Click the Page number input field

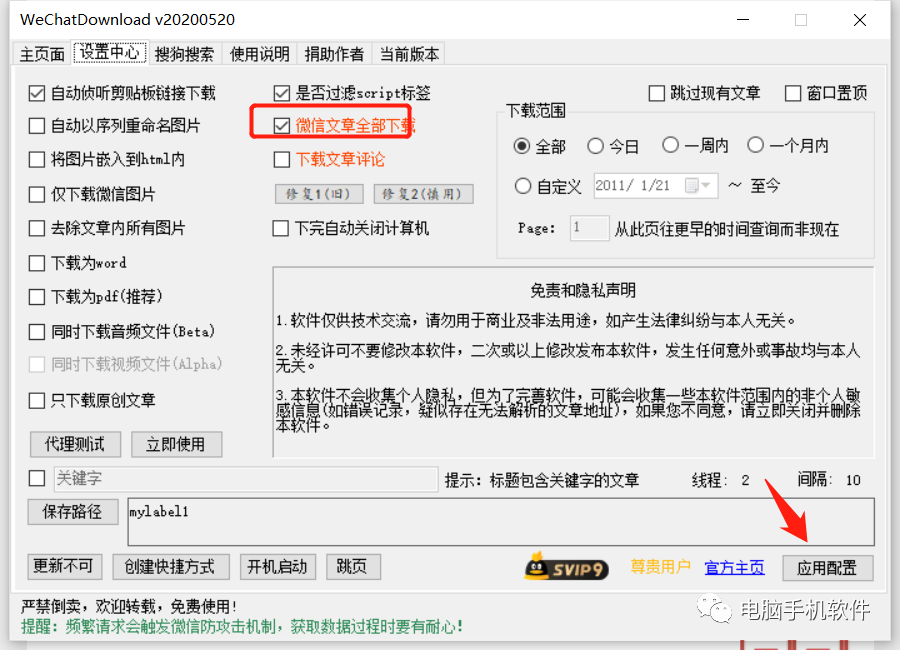pos(589,228)
